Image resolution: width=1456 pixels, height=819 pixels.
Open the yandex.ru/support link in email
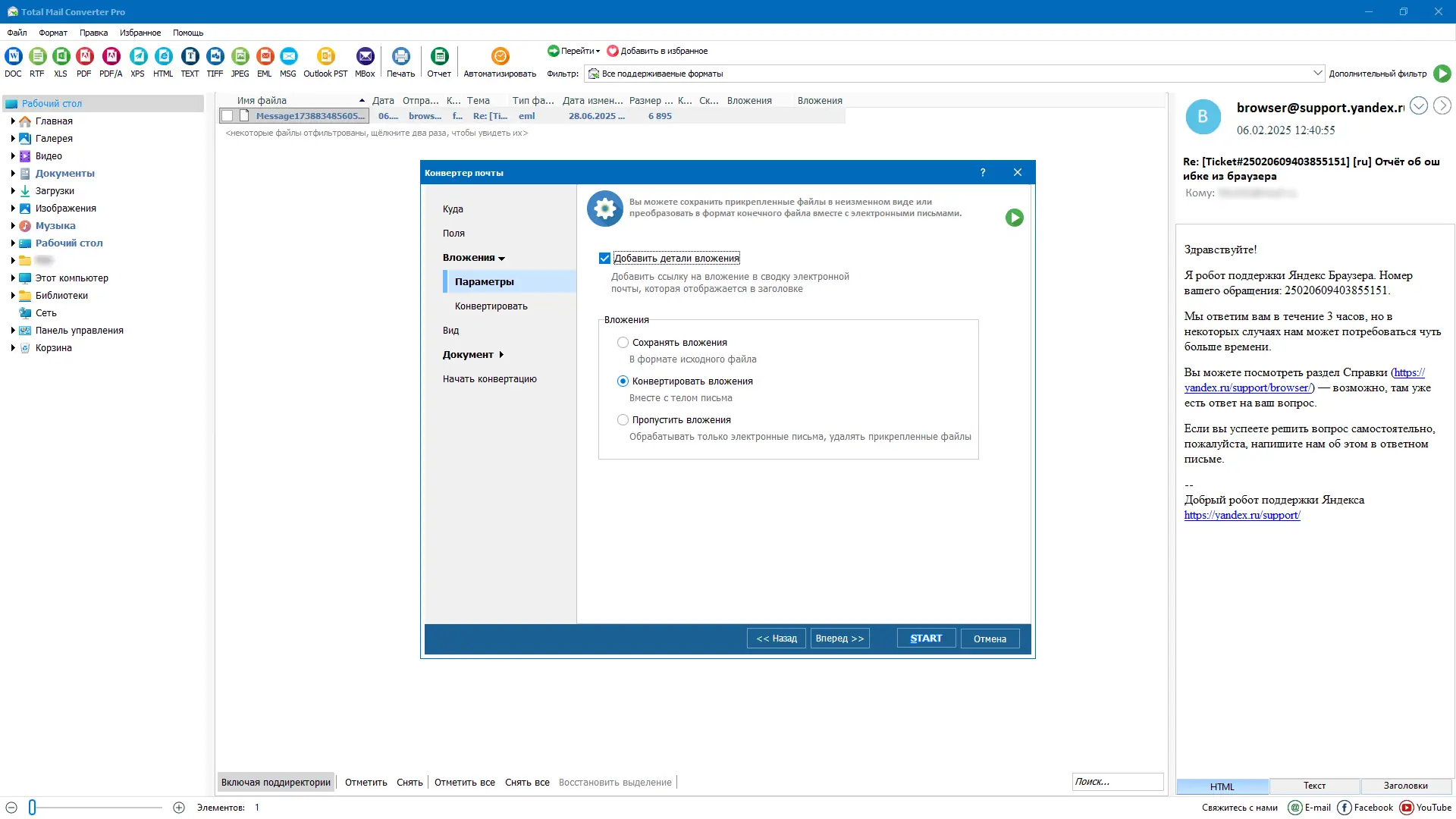[1242, 516]
